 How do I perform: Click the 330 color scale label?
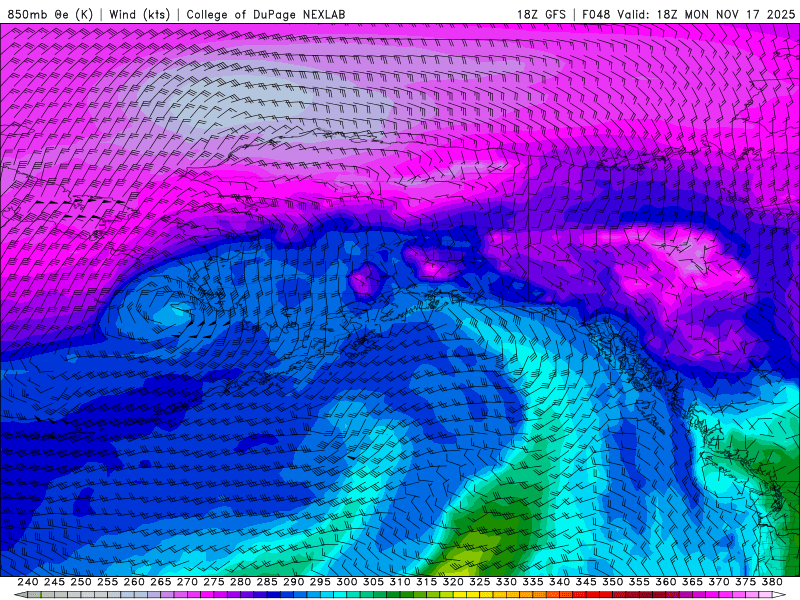point(506,582)
